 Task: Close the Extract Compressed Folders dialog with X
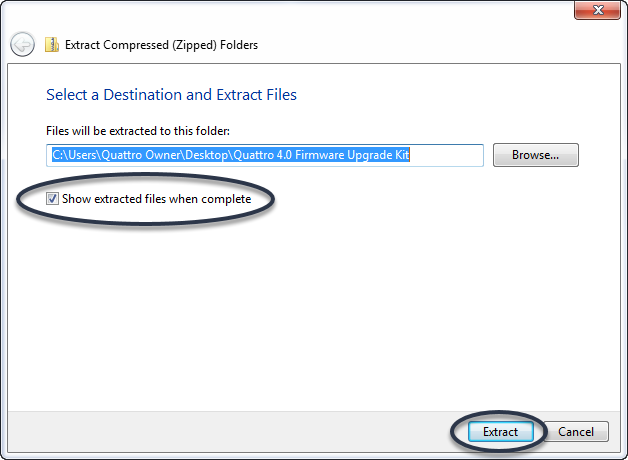[x=597, y=10]
